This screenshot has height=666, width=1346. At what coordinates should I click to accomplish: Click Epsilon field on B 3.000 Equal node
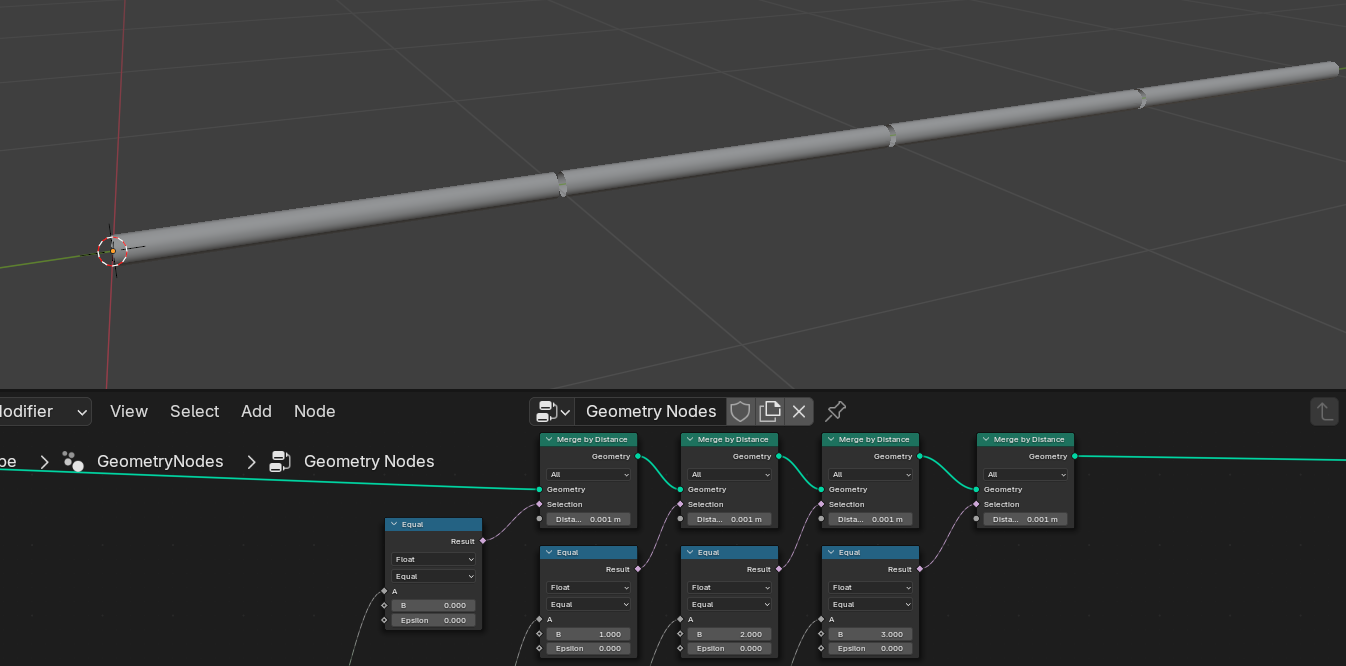click(x=871, y=648)
